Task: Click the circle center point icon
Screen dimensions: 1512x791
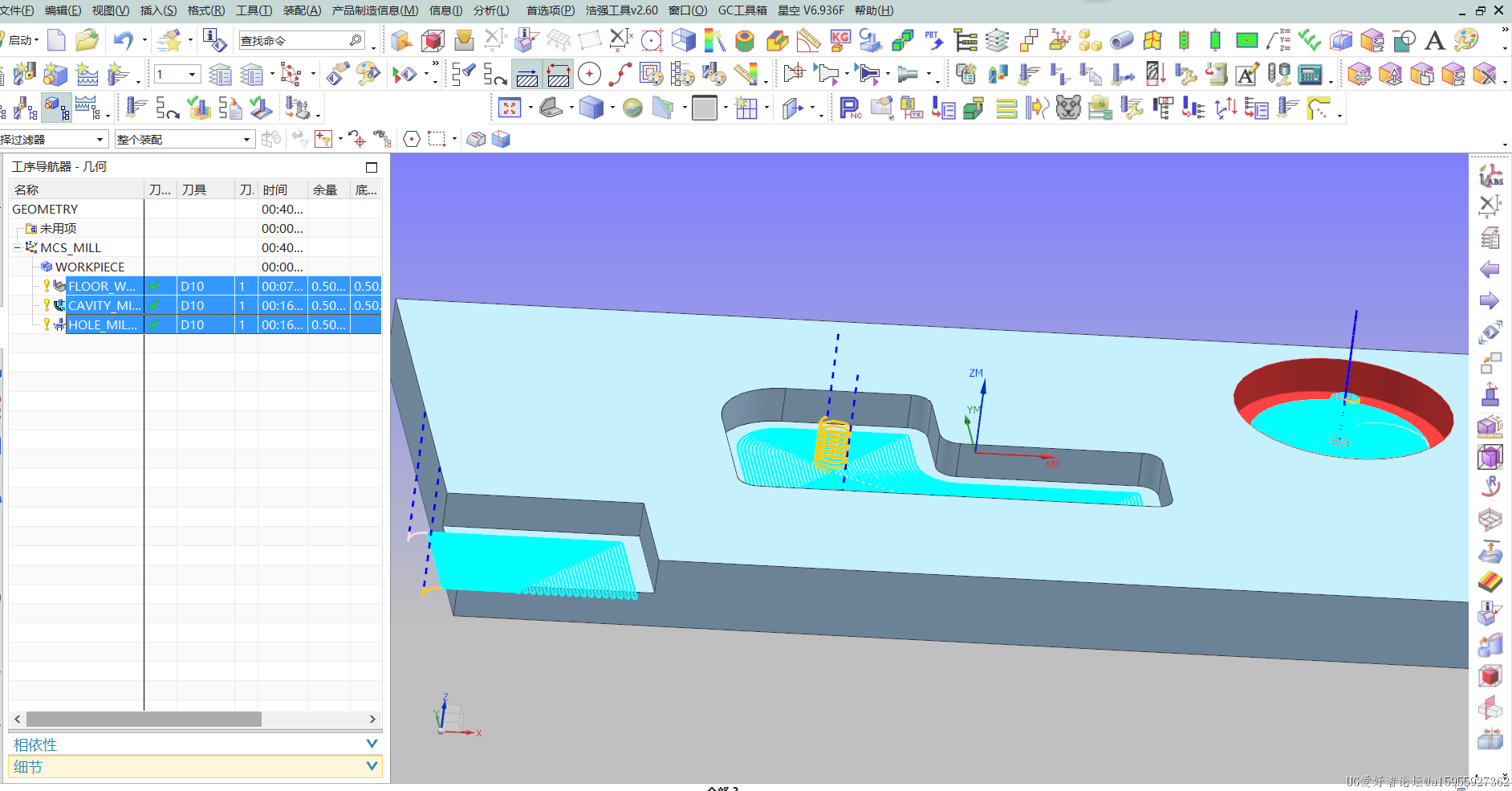Action: coord(589,75)
